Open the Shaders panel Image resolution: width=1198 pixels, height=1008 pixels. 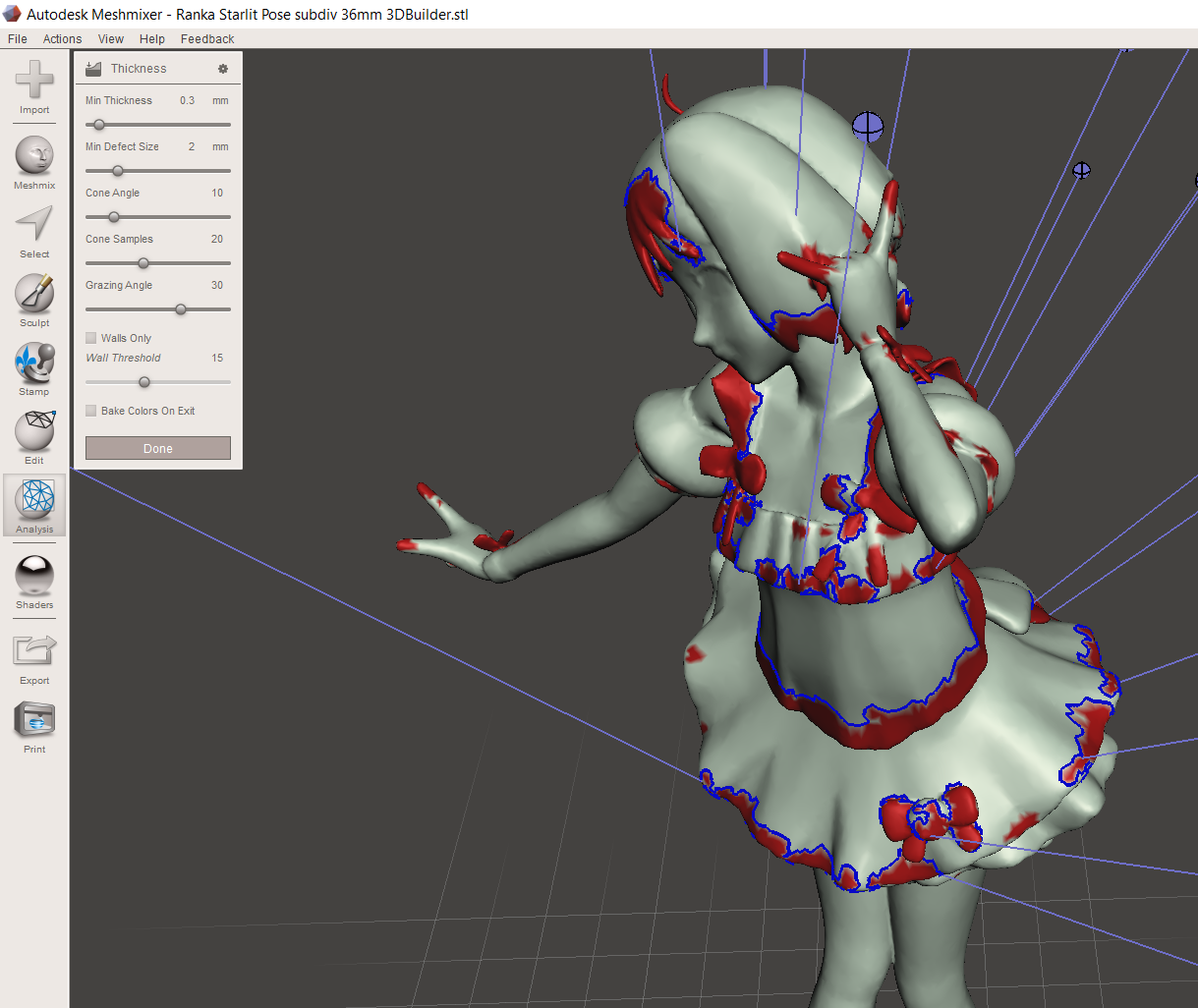pos(34,583)
